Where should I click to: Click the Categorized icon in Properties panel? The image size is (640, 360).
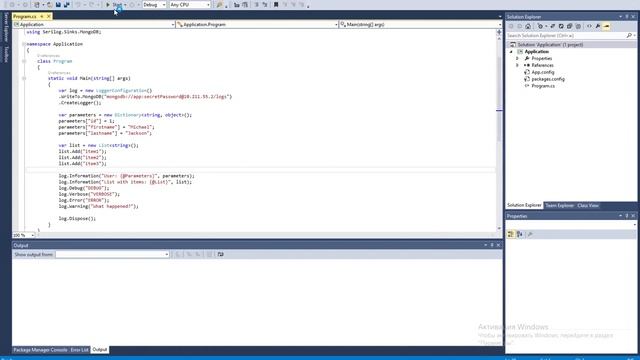pos(511,234)
